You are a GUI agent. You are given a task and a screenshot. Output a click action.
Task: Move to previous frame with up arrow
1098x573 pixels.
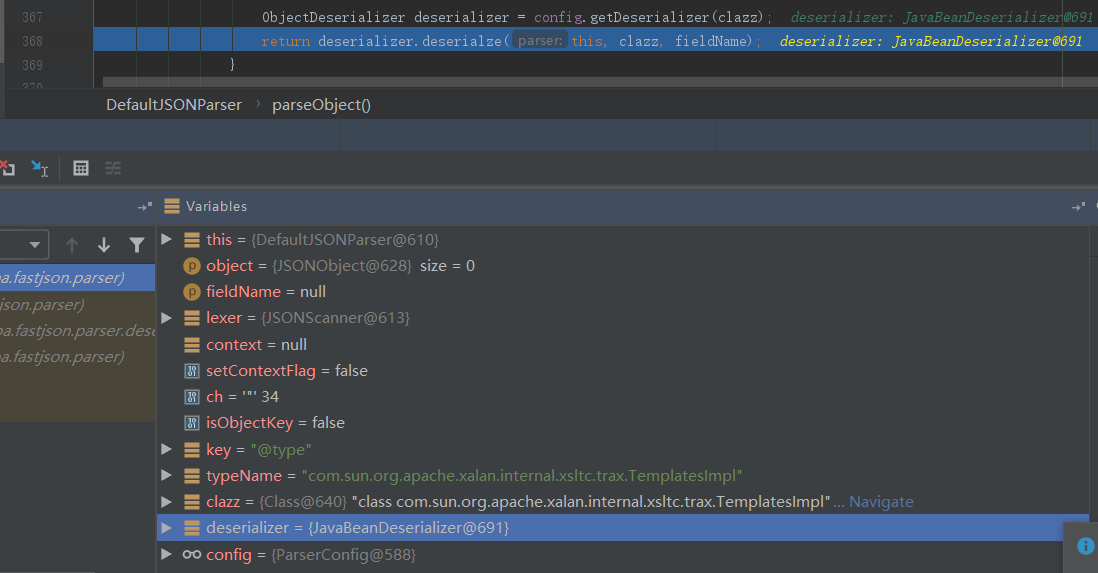point(72,245)
